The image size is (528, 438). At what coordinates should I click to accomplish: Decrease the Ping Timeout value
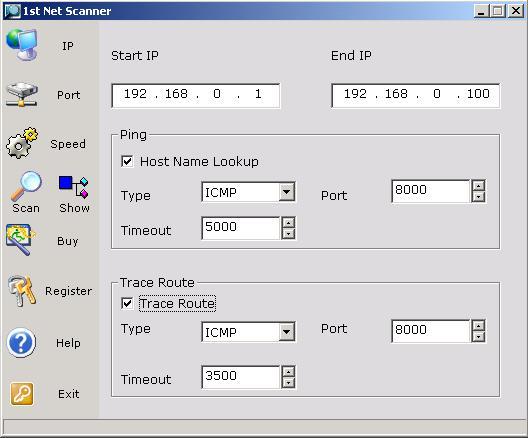pyautogui.click(x=288, y=234)
